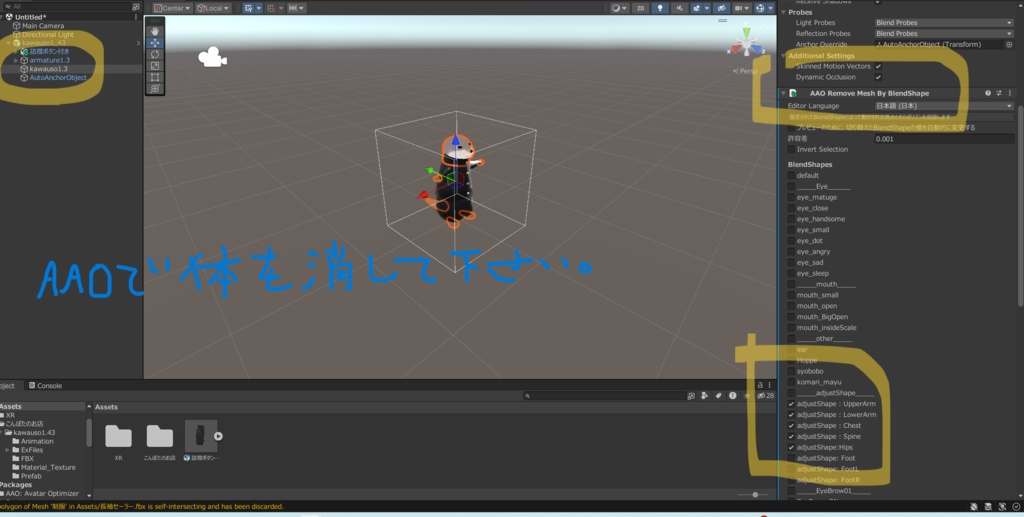Click the favorite star icon in Project
Viewport: 1024px width, 517px height.
coord(746,396)
